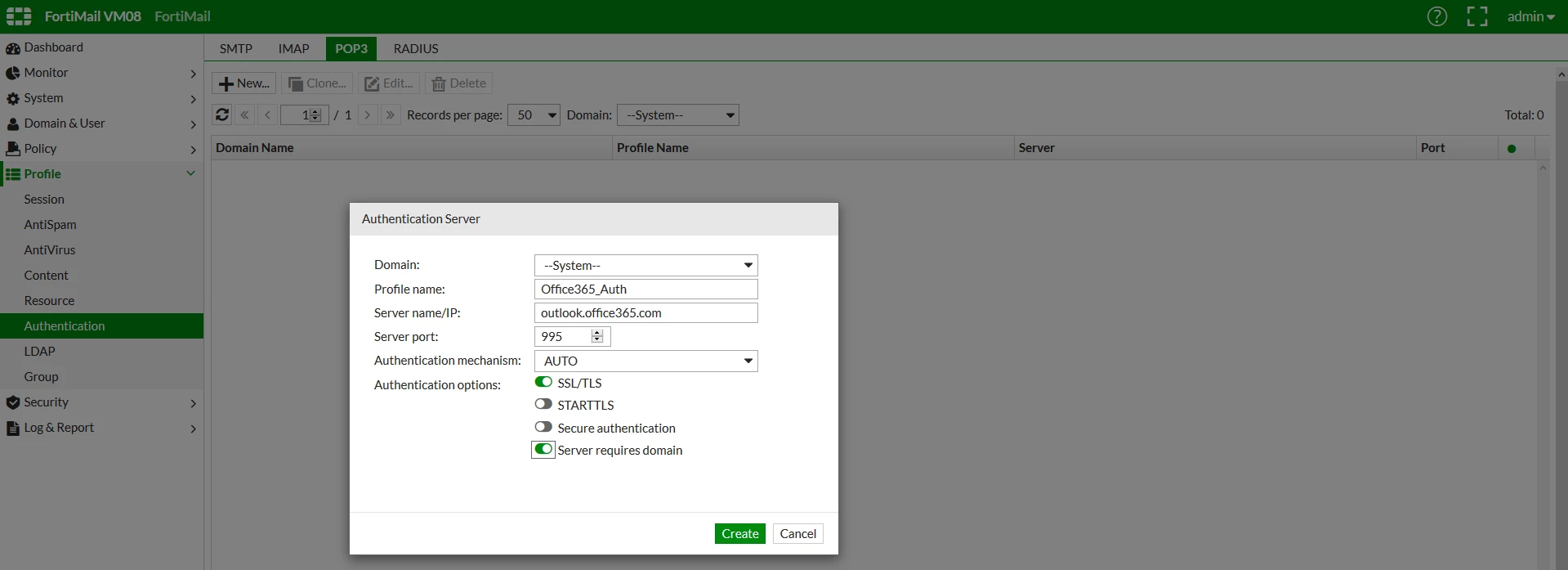This screenshot has height=570, width=1568.
Task: Toggle the full screen icon
Action: click(1477, 16)
